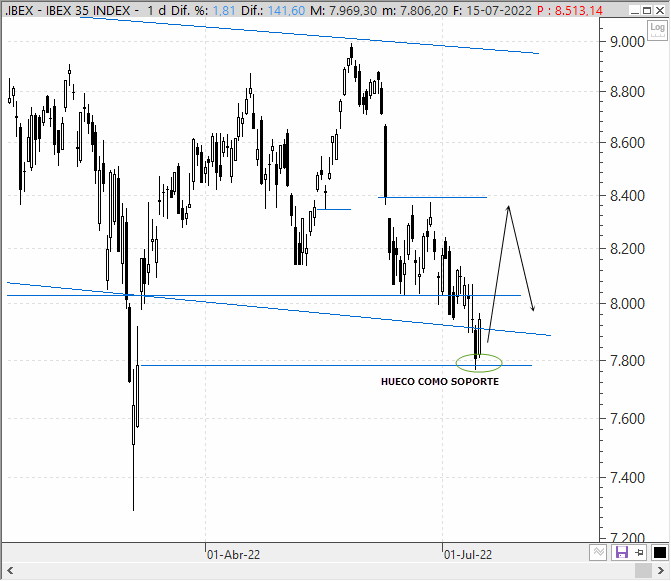
Task: Click the 'HUECO COMO SOPORTE' annotation text
Action: pos(440,382)
